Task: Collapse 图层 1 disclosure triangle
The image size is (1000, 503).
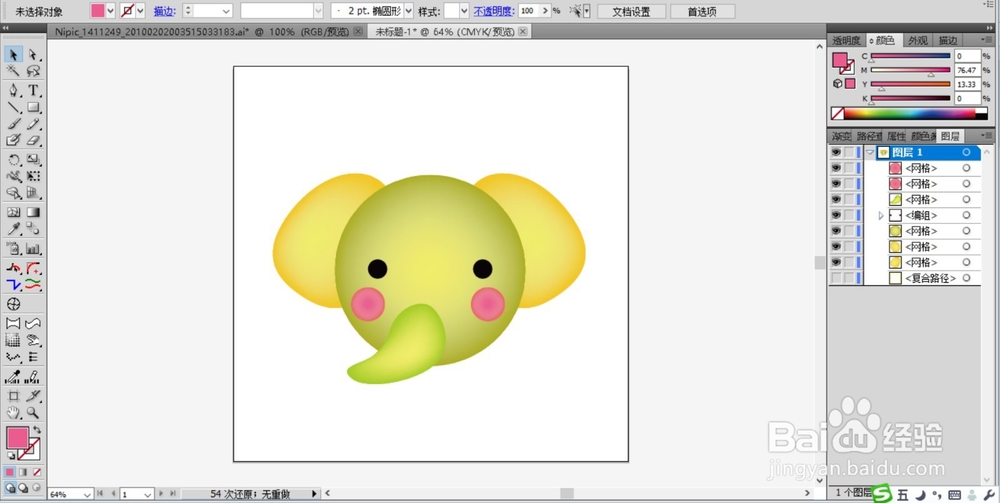Action: [870, 152]
